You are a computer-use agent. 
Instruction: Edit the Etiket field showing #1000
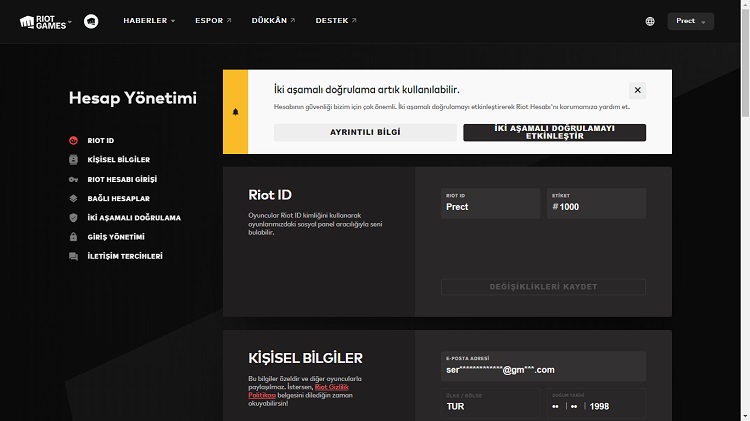coord(596,203)
